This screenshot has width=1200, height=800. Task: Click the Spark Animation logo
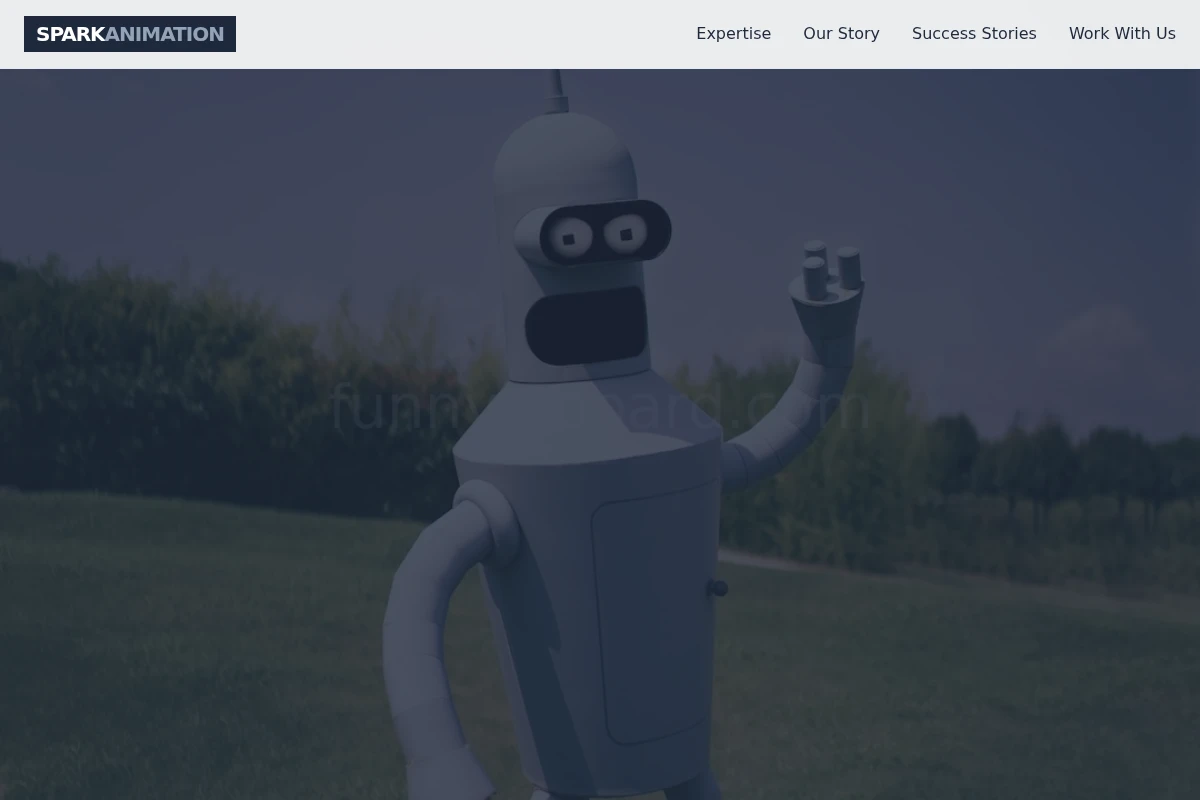pyautogui.click(x=130, y=34)
